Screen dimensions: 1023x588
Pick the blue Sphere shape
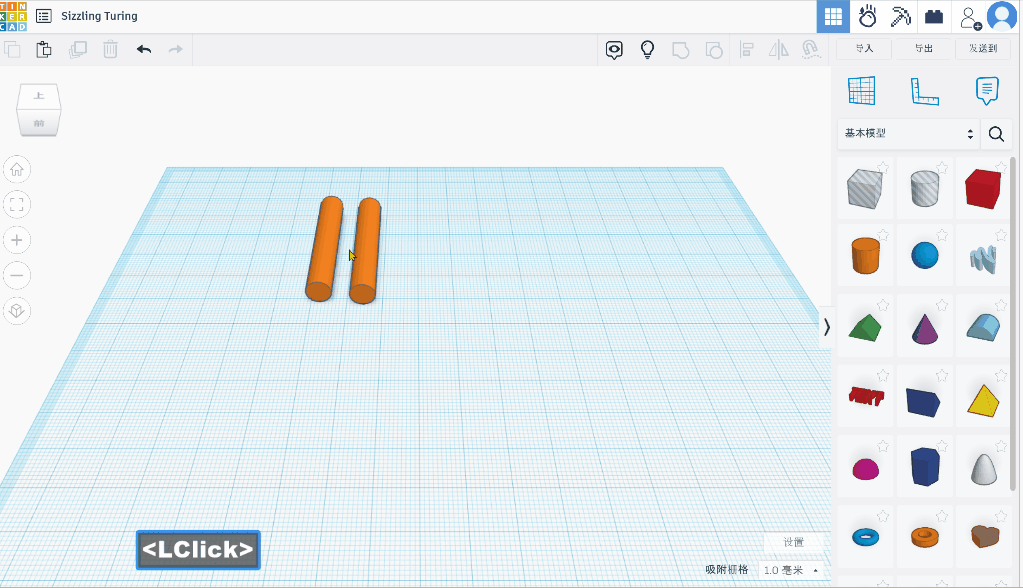point(924,255)
